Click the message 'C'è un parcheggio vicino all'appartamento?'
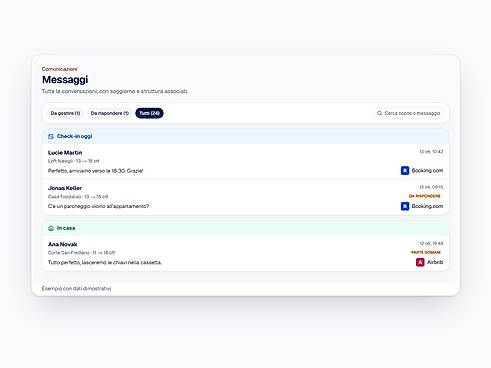The width and height of the screenshot is (491, 368). click(98, 206)
